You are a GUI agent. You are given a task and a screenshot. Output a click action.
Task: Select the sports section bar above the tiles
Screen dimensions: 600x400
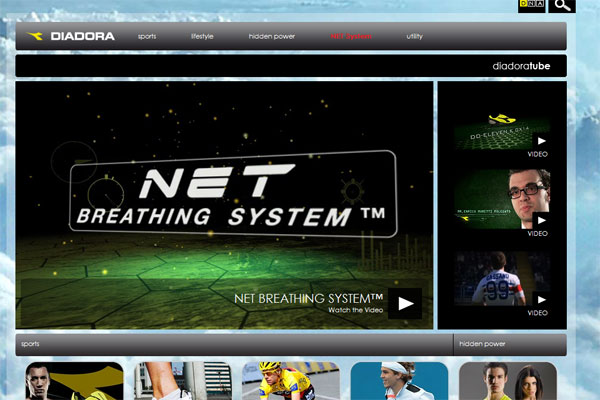tap(234, 344)
